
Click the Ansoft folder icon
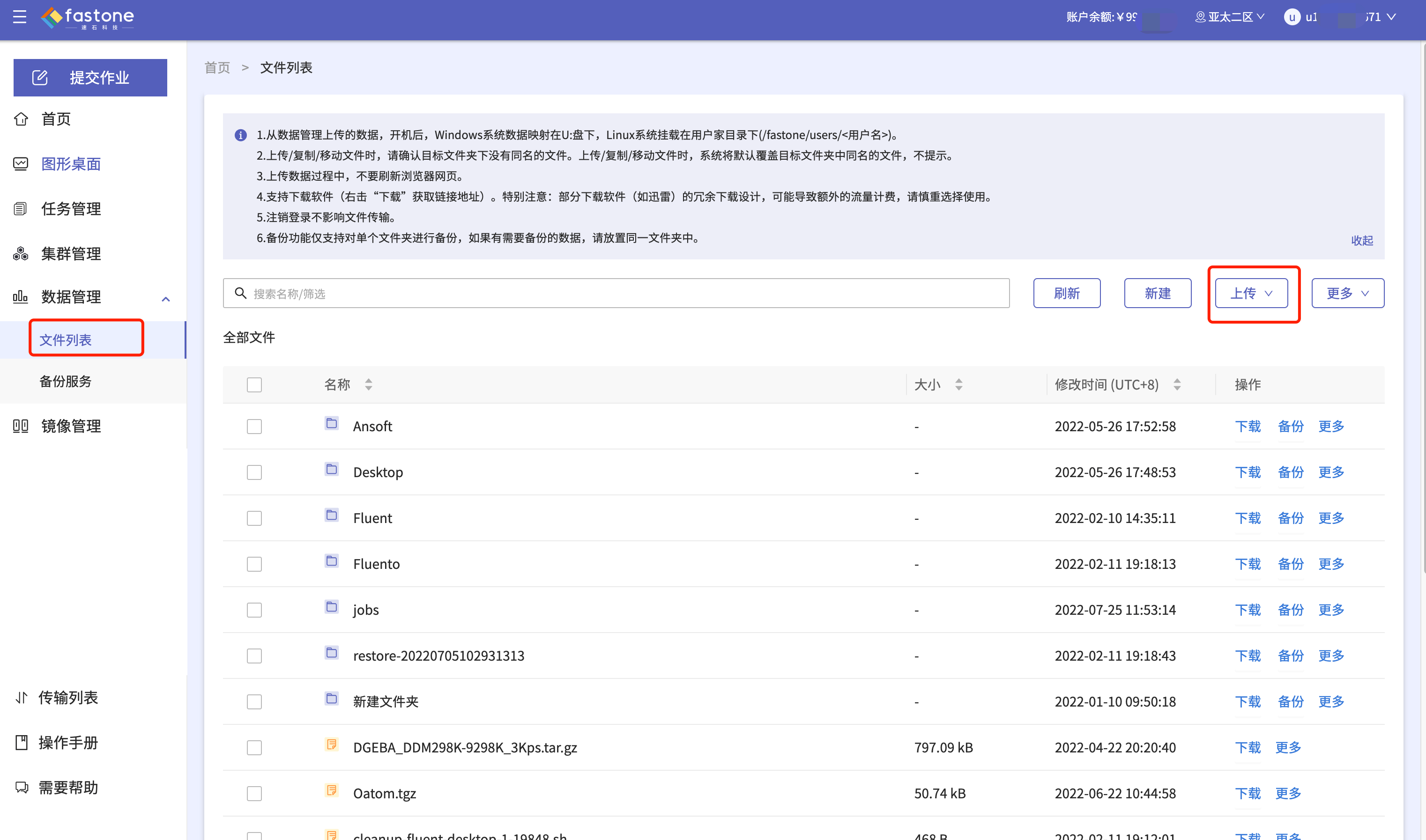tap(332, 423)
